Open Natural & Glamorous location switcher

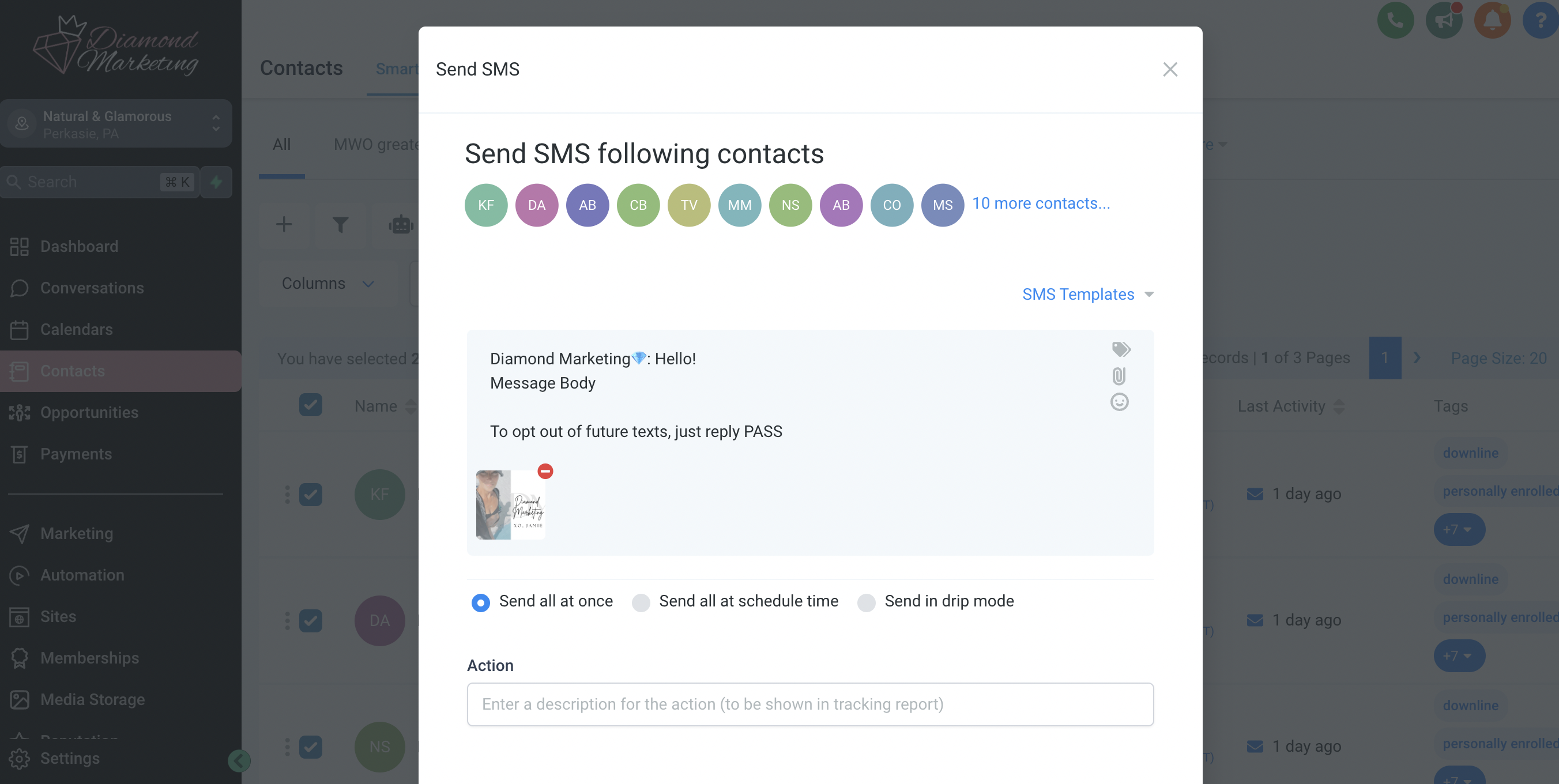pos(116,124)
